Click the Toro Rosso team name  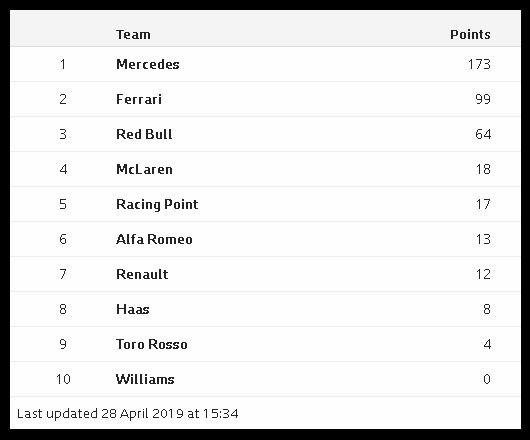click(x=151, y=344)
